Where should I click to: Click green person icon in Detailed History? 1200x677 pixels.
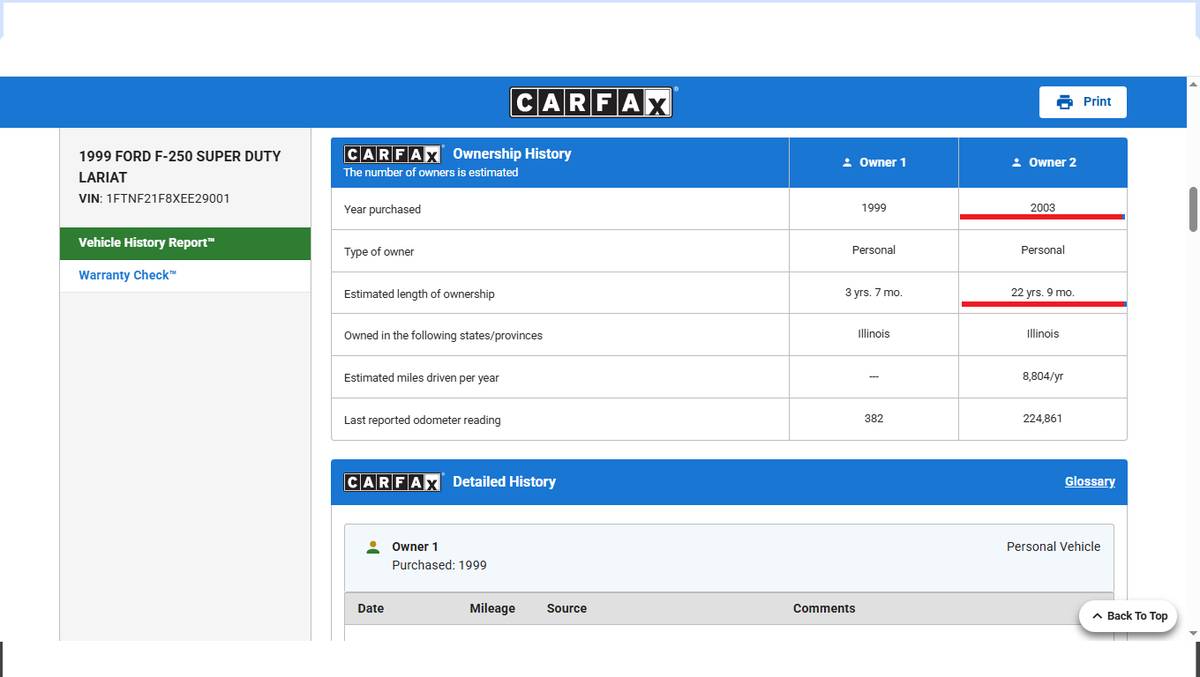point(373,547)
